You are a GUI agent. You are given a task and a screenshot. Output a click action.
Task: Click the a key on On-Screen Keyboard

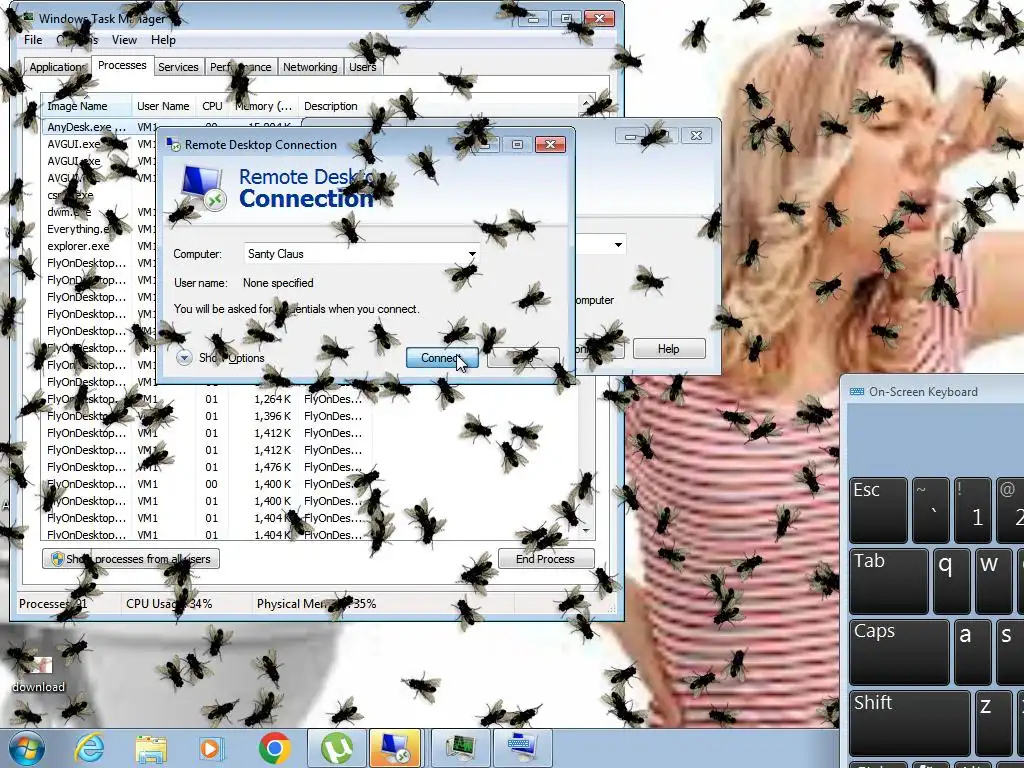coord(972,652)
